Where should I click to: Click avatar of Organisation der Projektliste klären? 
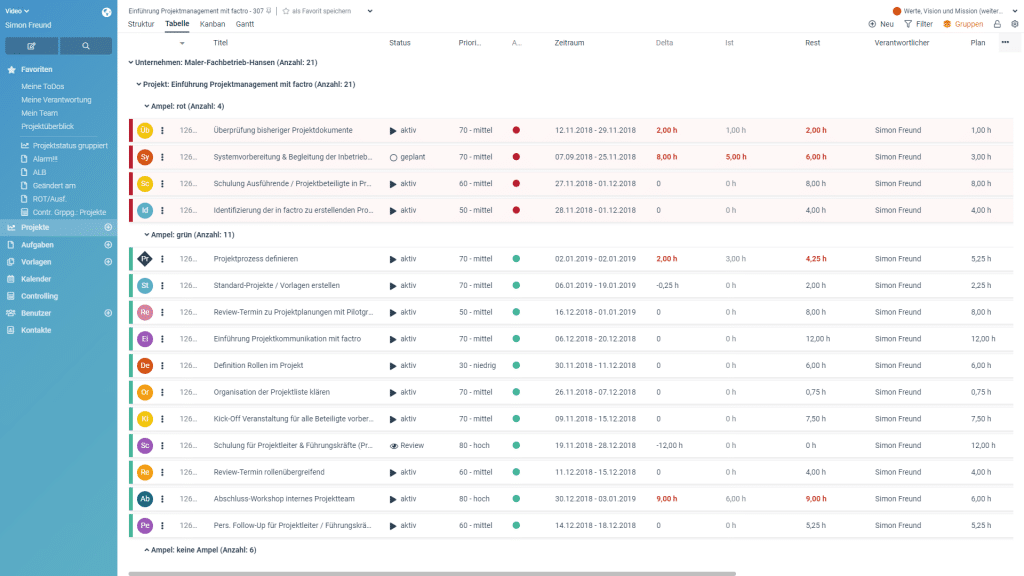(x=145, y=392)
